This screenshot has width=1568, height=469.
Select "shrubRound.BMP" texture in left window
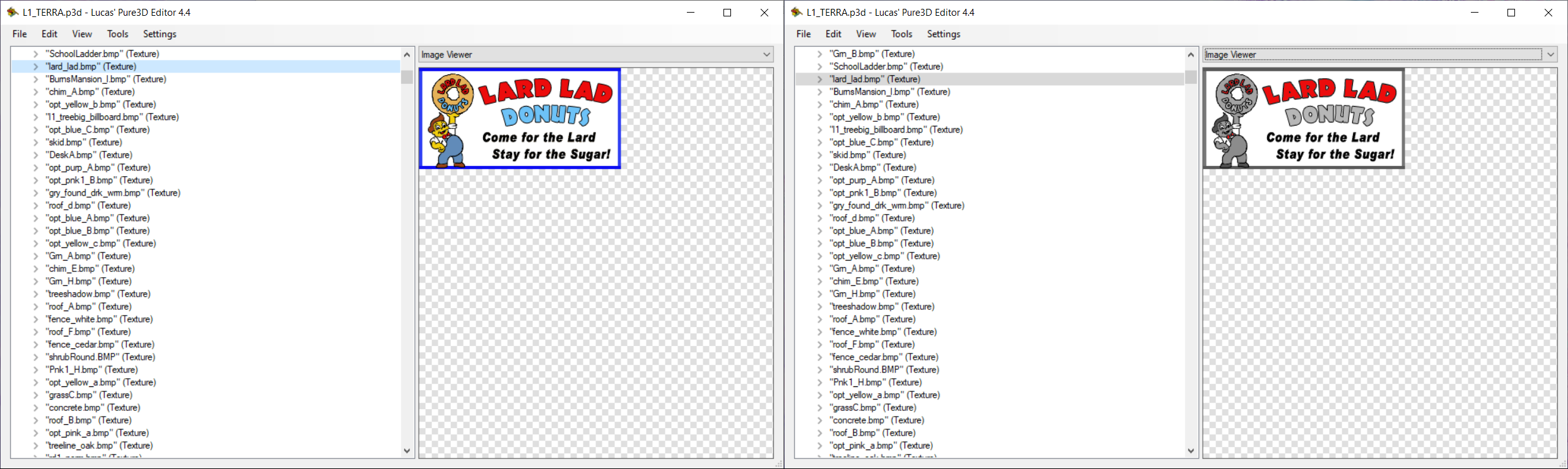click(x=100, y=357)
